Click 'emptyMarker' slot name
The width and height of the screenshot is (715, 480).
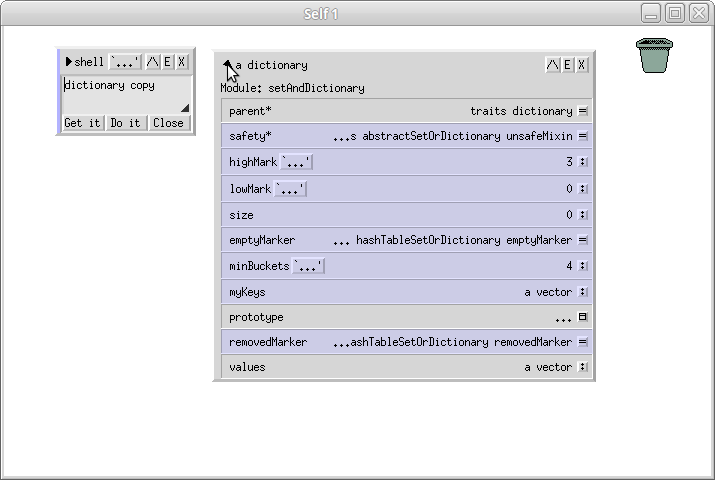pyautogui.click(x=262, y=240)
